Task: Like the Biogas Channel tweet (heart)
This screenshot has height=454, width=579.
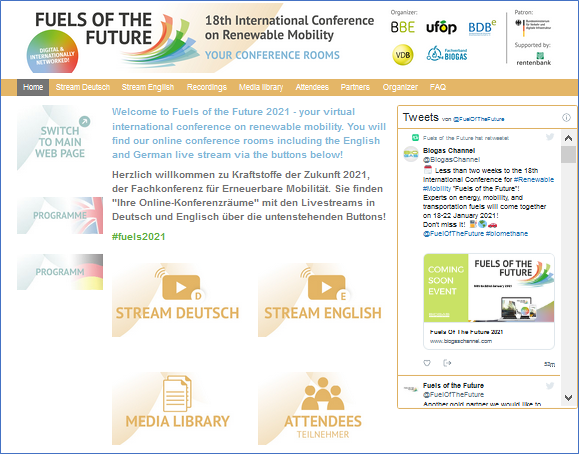Action: 427,363
